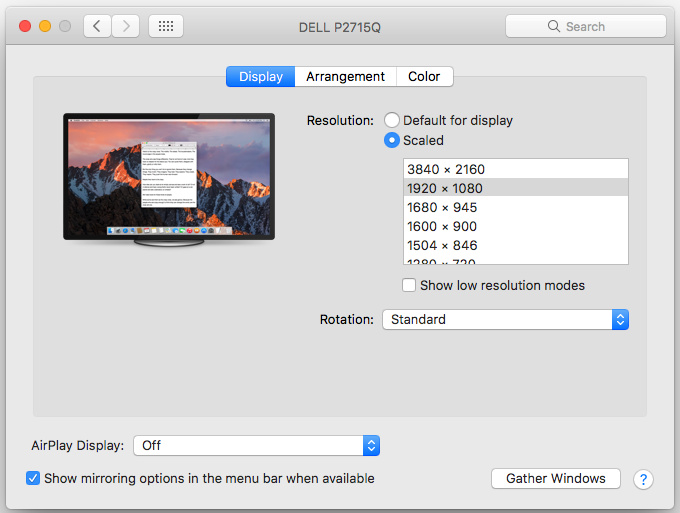The width and height of the screenshot is (680, 513).
Task: Show all preferences grid icon
Action: [x=166, y=26]
